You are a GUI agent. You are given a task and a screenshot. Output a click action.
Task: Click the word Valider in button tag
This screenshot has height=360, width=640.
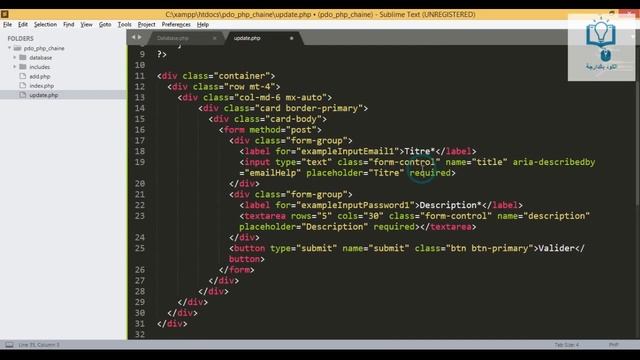coord(556,248)
